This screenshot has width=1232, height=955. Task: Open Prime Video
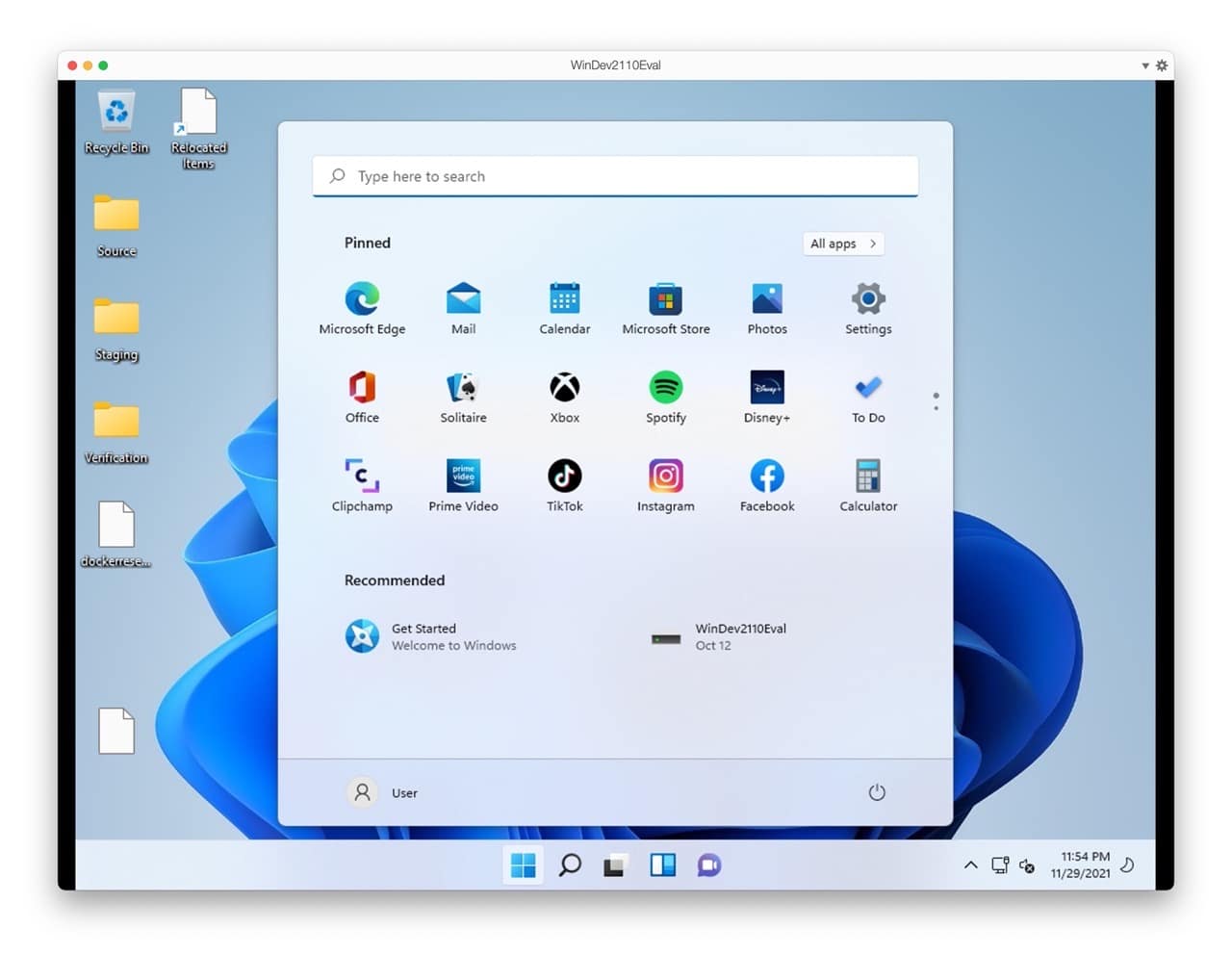463,485
